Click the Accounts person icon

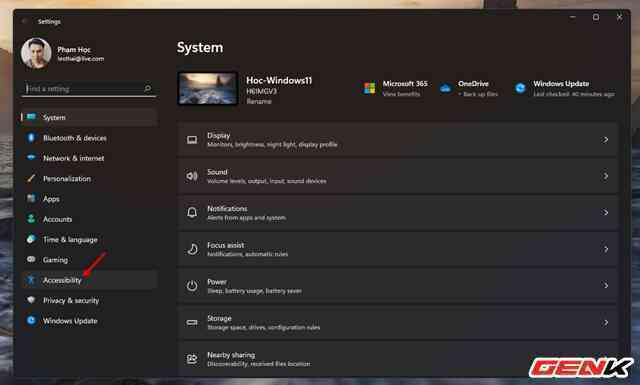(x=31, y=219)
